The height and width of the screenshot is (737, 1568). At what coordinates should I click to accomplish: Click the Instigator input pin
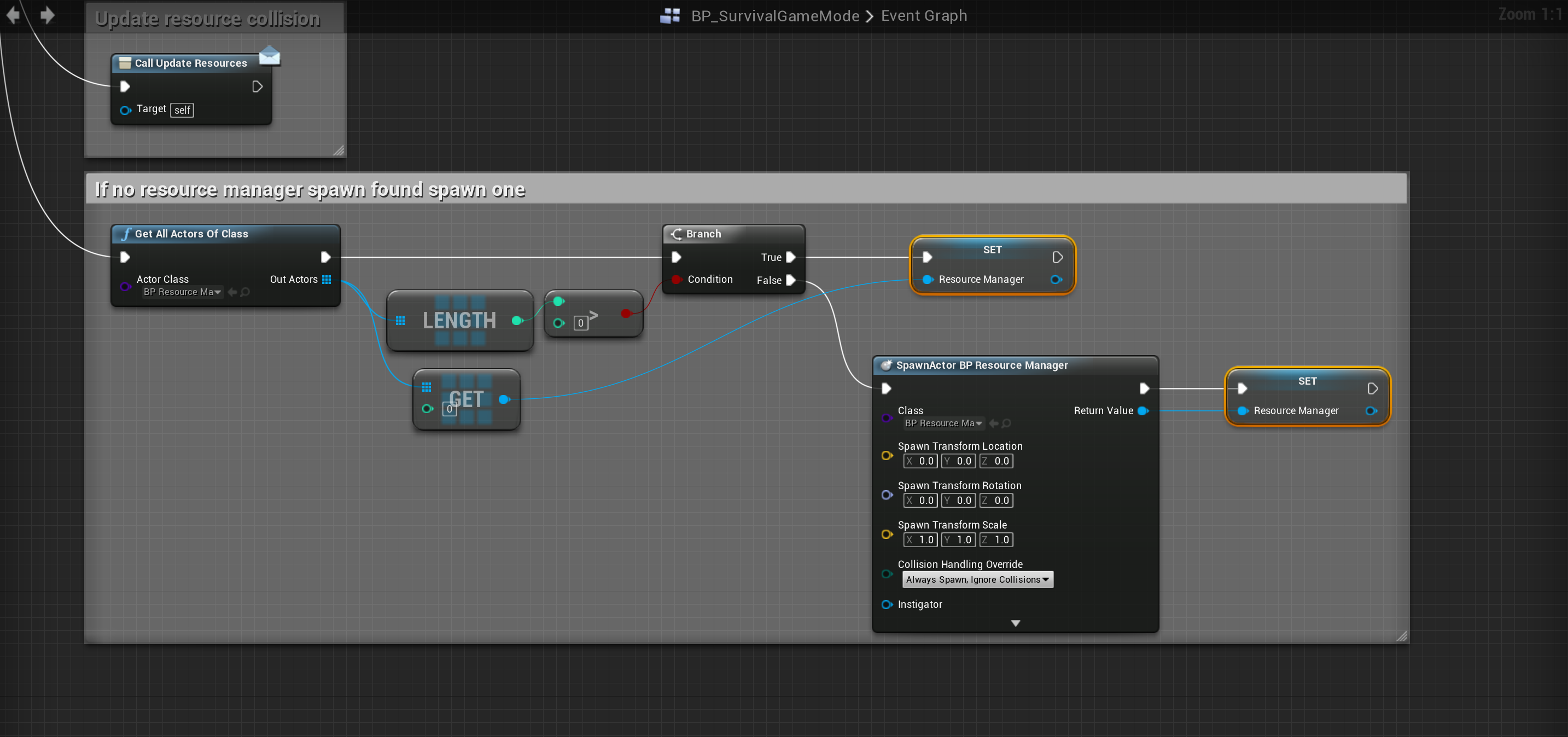point(887,604)
